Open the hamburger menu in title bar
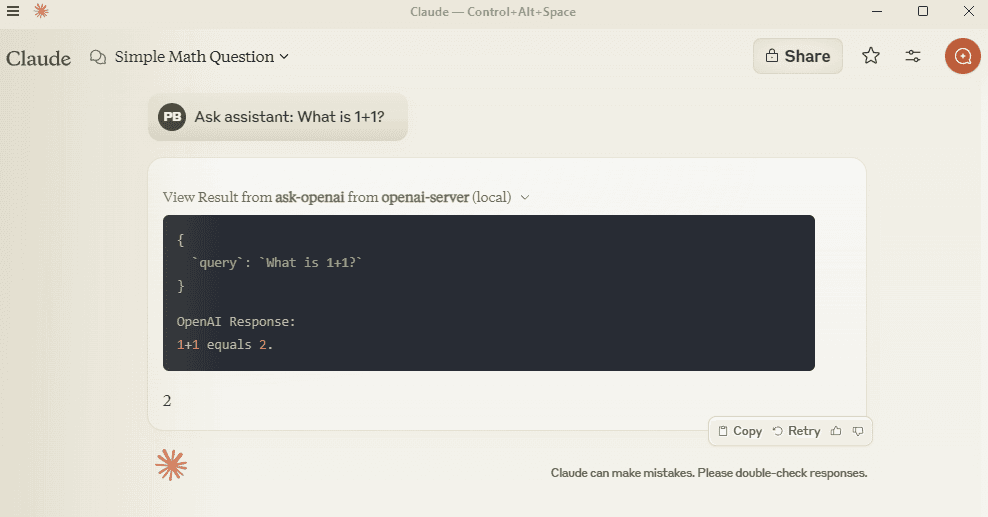 13,11
